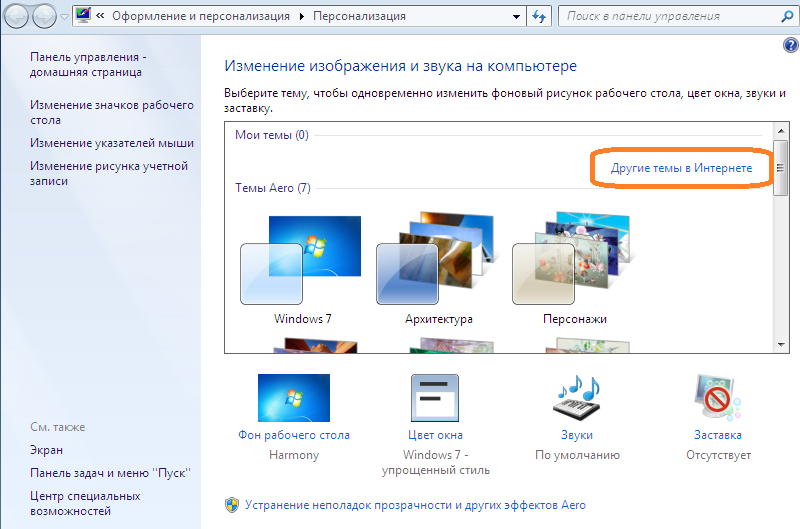Click Персонализация breadcrumb segment
The width and height of the screenshot is (800, 529).
coord(360,16)
